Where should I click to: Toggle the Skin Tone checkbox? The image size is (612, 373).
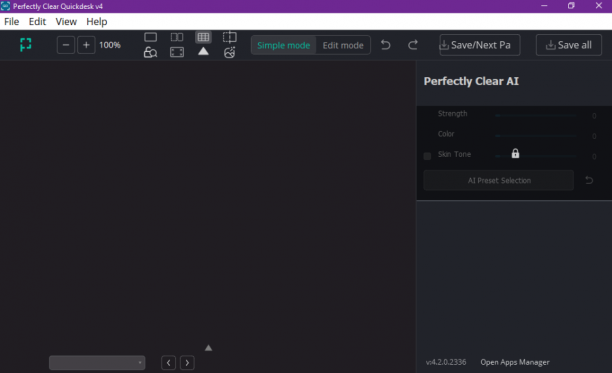tap(427, 156)
